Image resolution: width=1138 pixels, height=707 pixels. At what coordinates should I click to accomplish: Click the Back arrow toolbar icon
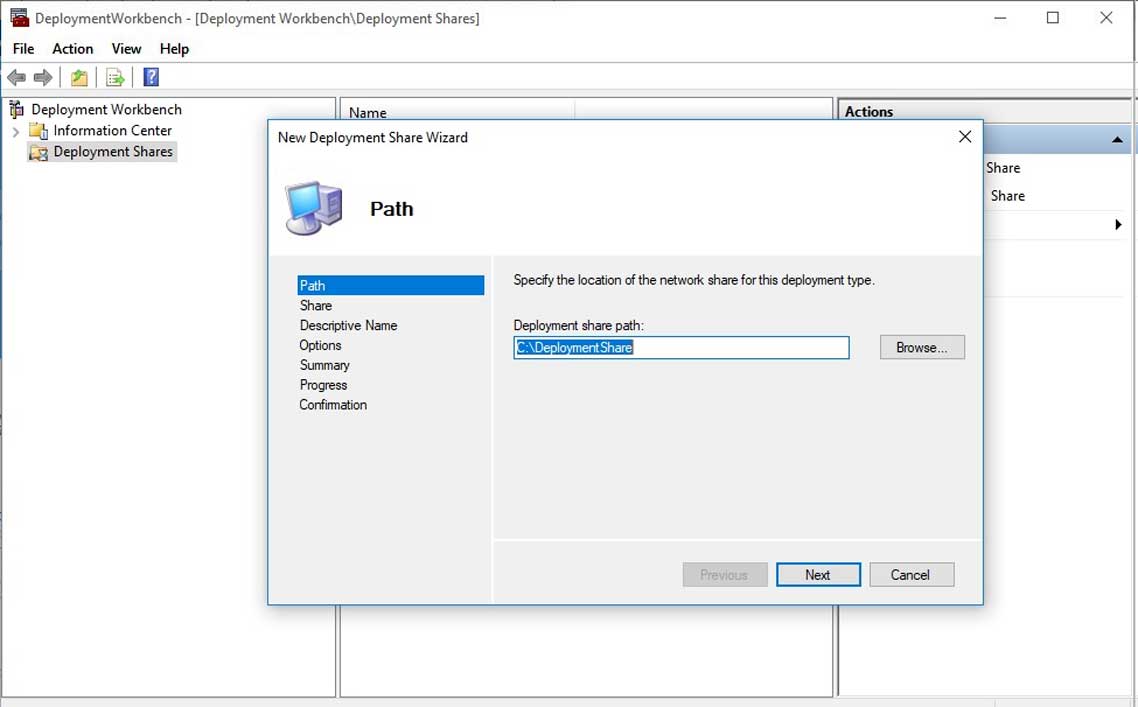16,77
